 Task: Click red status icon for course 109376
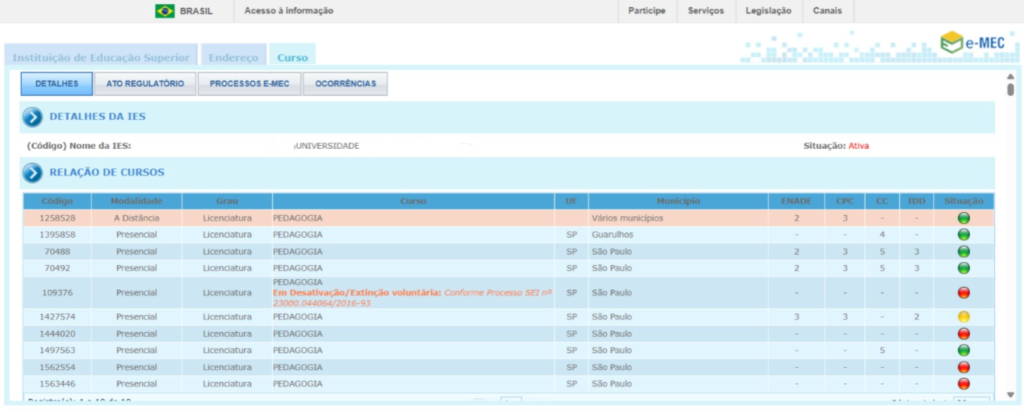(964, 292)
